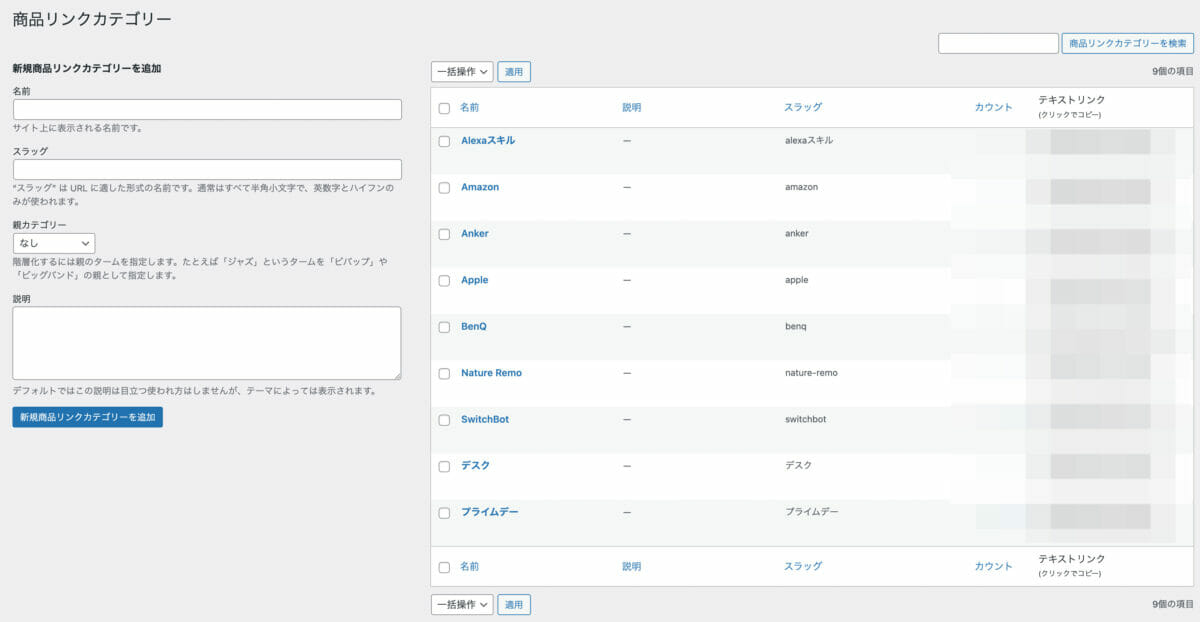1200x622 pixels.
Task: Click the 商品リンクカテゴリーを検索 button
Action: tap(1128, 43)
